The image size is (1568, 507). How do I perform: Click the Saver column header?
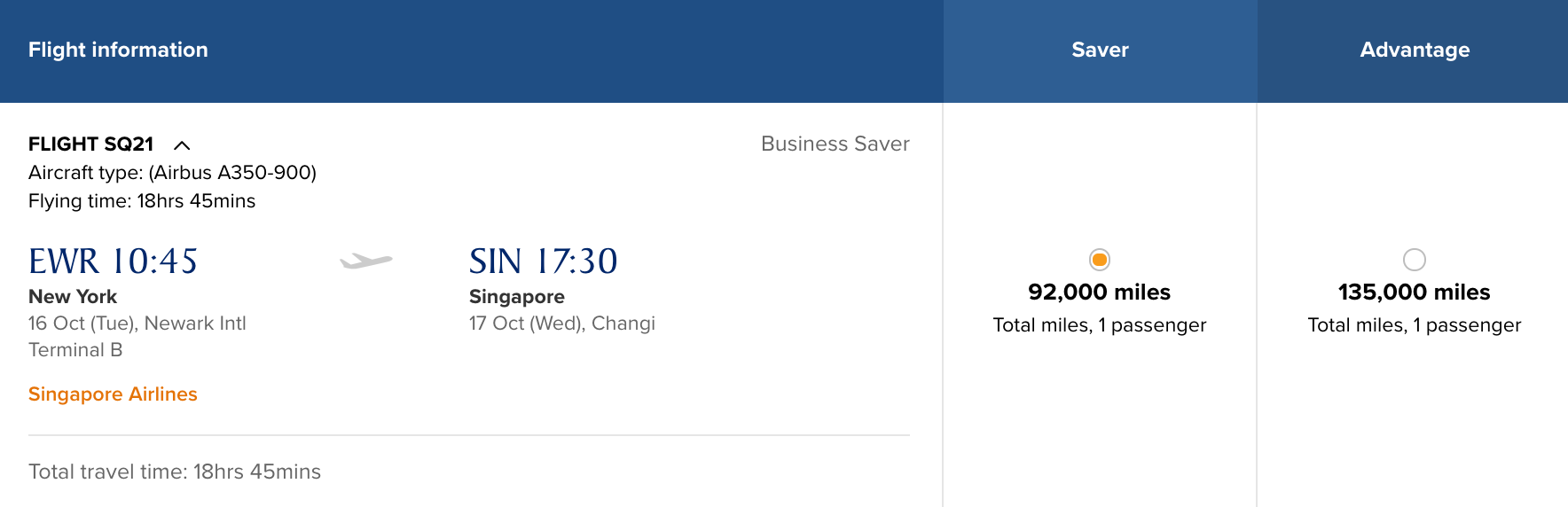(1100, 51)
